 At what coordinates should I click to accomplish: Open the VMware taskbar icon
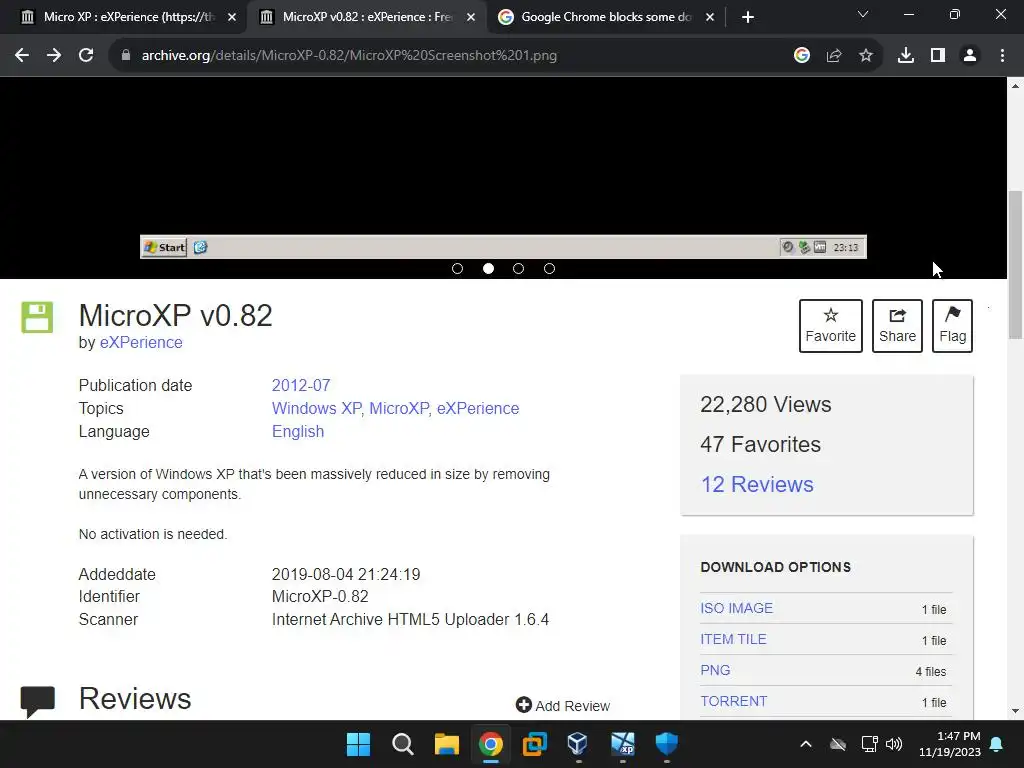pyautogui.click(x=534, y=744)
